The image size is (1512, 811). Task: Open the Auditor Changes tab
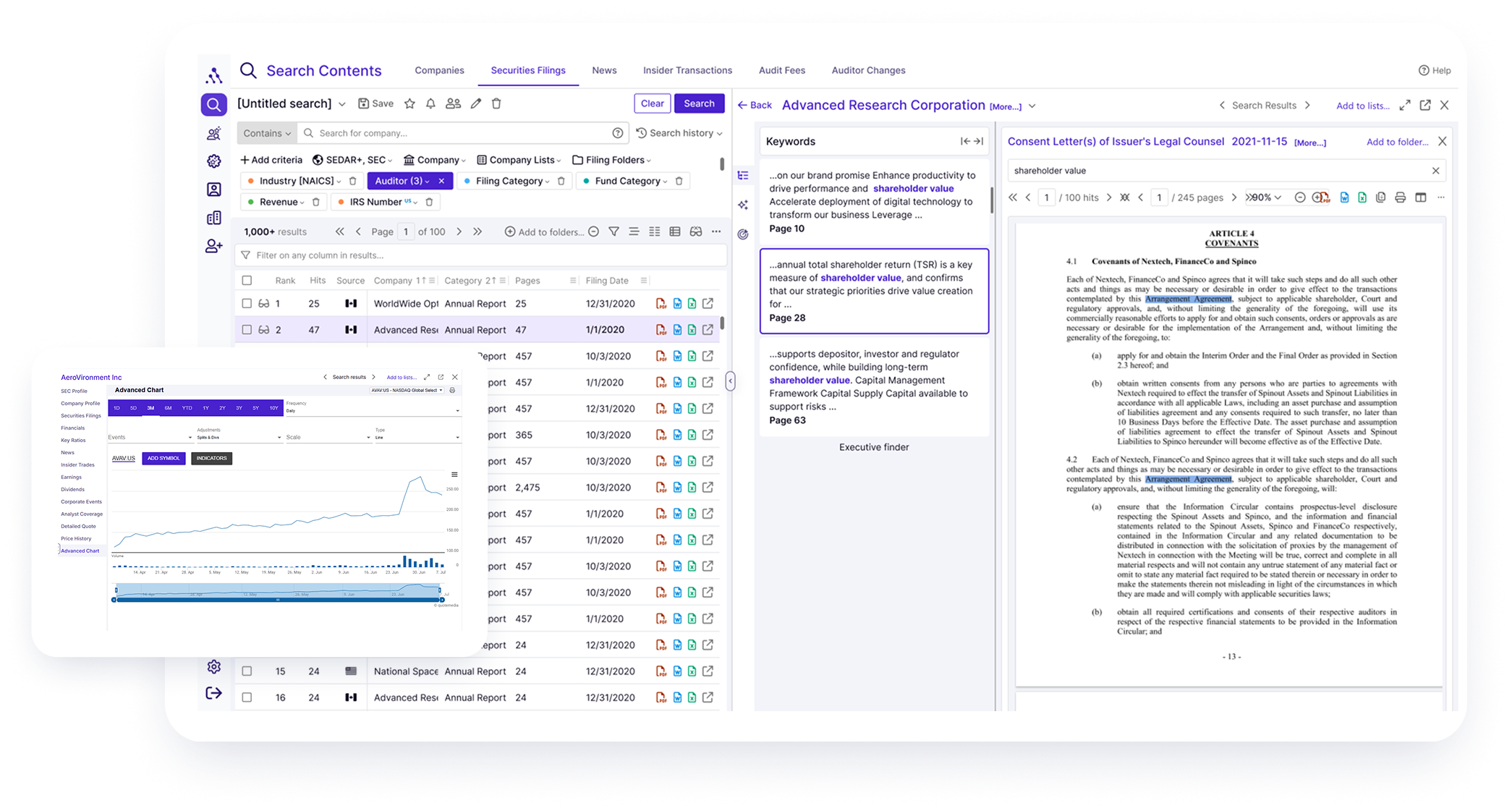(x=868, y=70)
